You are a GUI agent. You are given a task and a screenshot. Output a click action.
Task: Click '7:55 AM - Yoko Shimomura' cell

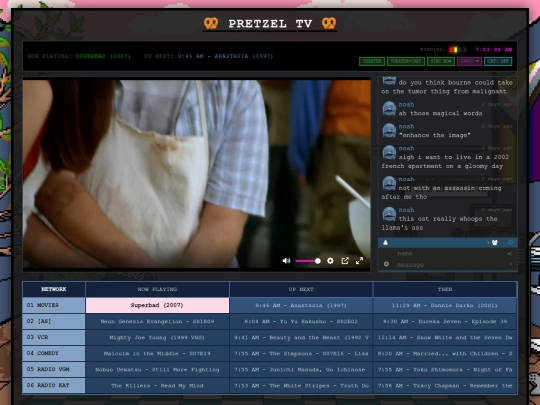click(445, 370)
